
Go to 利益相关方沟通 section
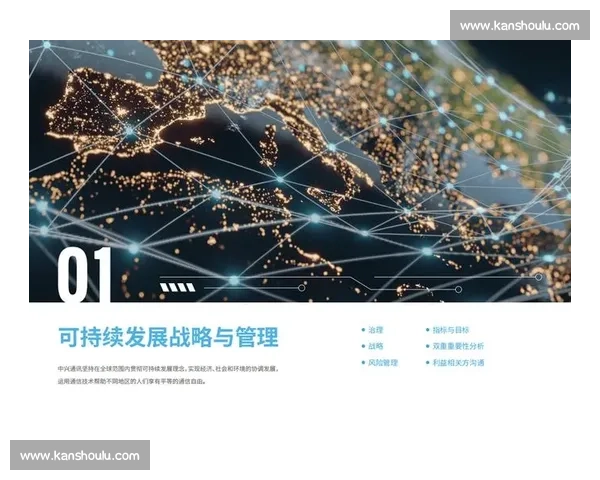click(x=458, y=362)
